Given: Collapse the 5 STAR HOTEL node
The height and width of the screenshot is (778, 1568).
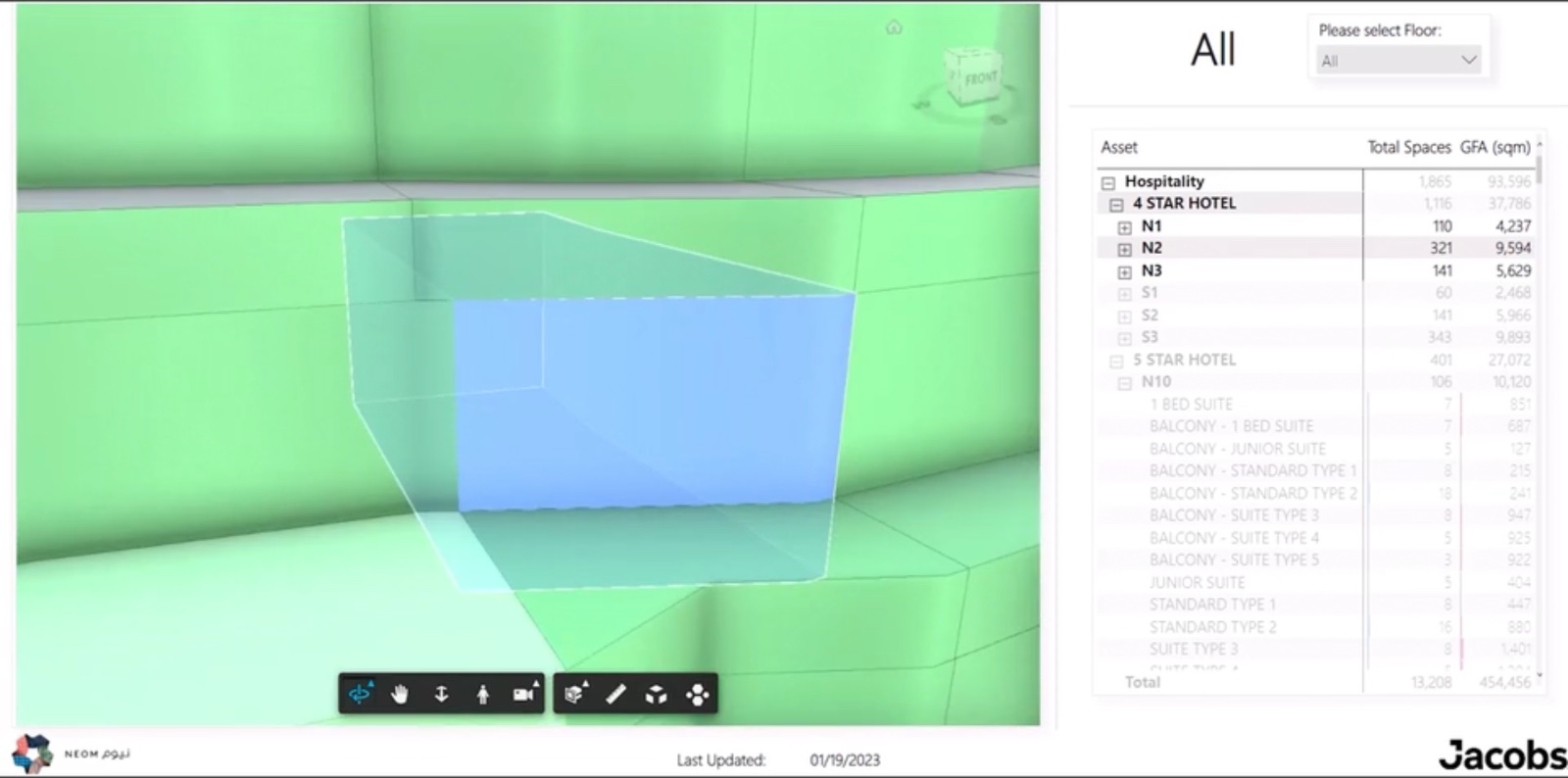Looking at the screenshot, I should 1116,361.
